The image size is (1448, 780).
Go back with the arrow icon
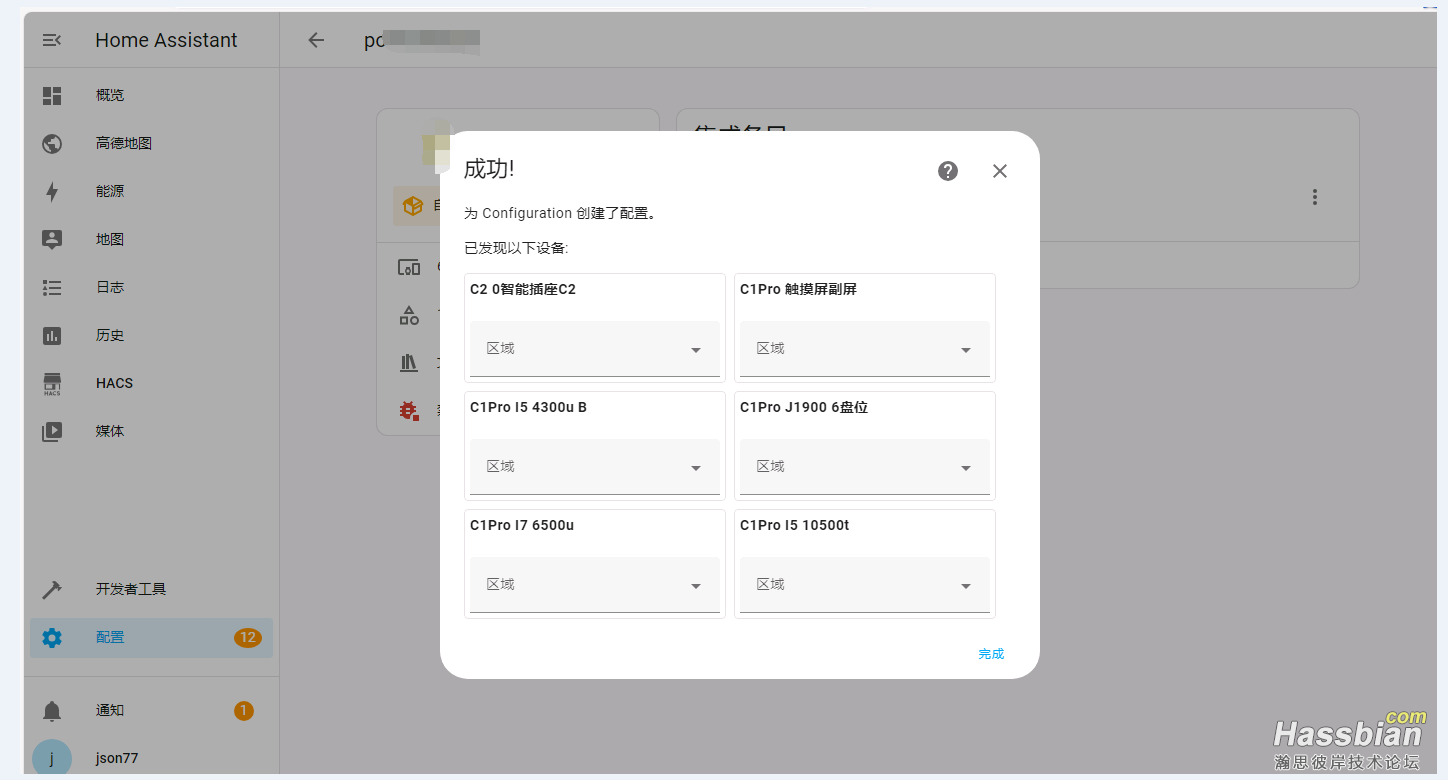[x=316, y=40]
